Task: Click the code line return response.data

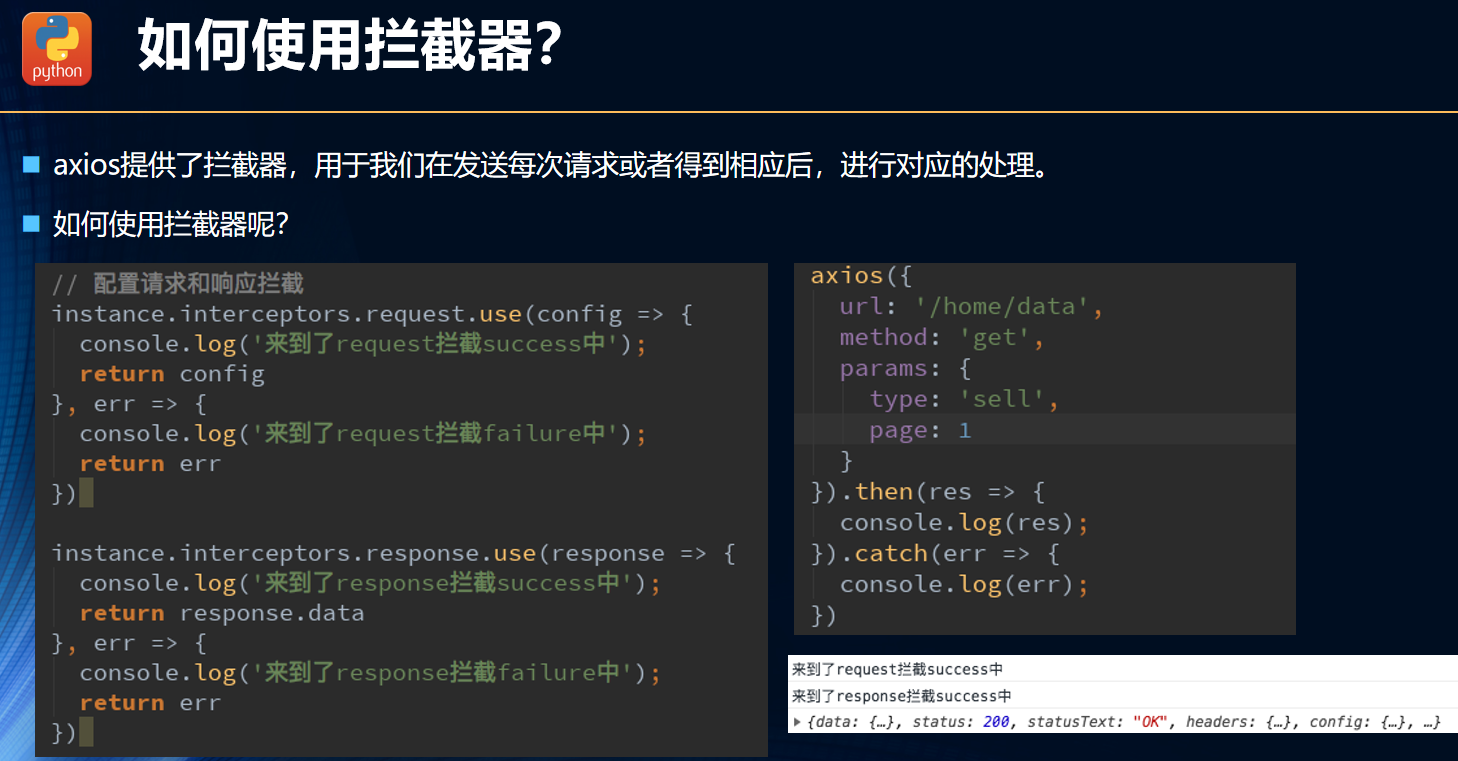Action: (222, 613)
